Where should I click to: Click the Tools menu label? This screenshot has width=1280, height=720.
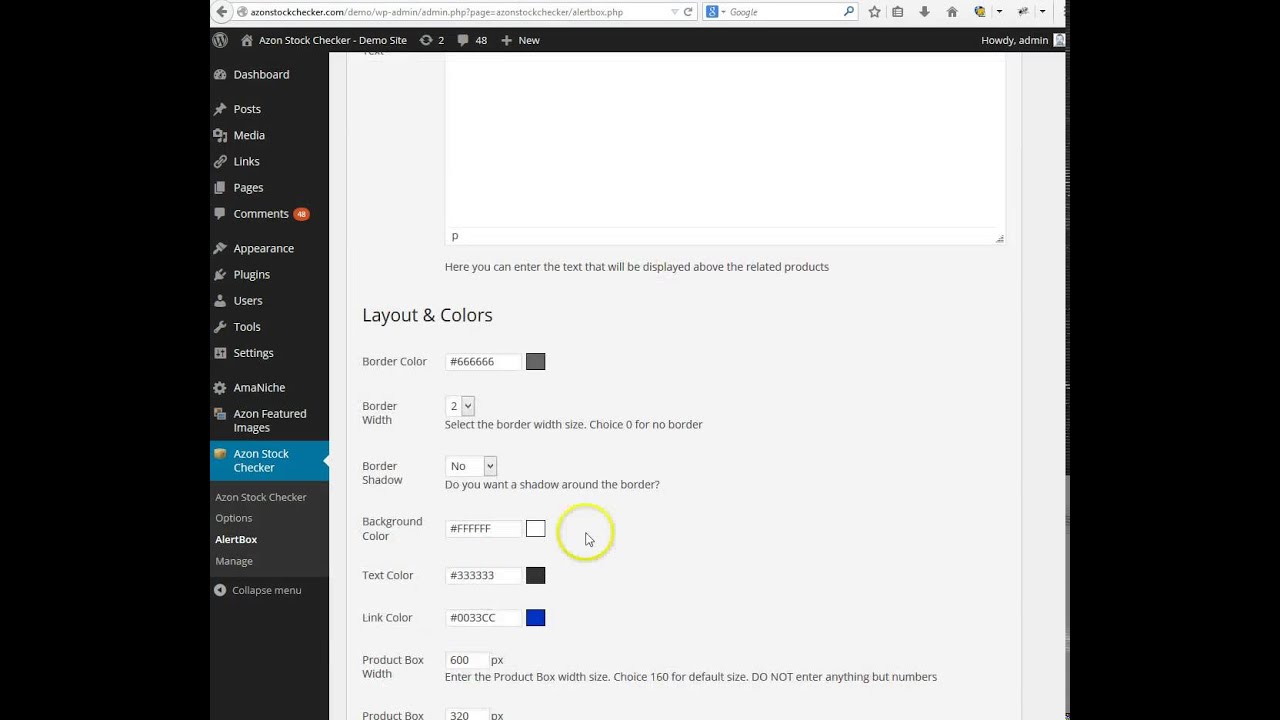247,327
